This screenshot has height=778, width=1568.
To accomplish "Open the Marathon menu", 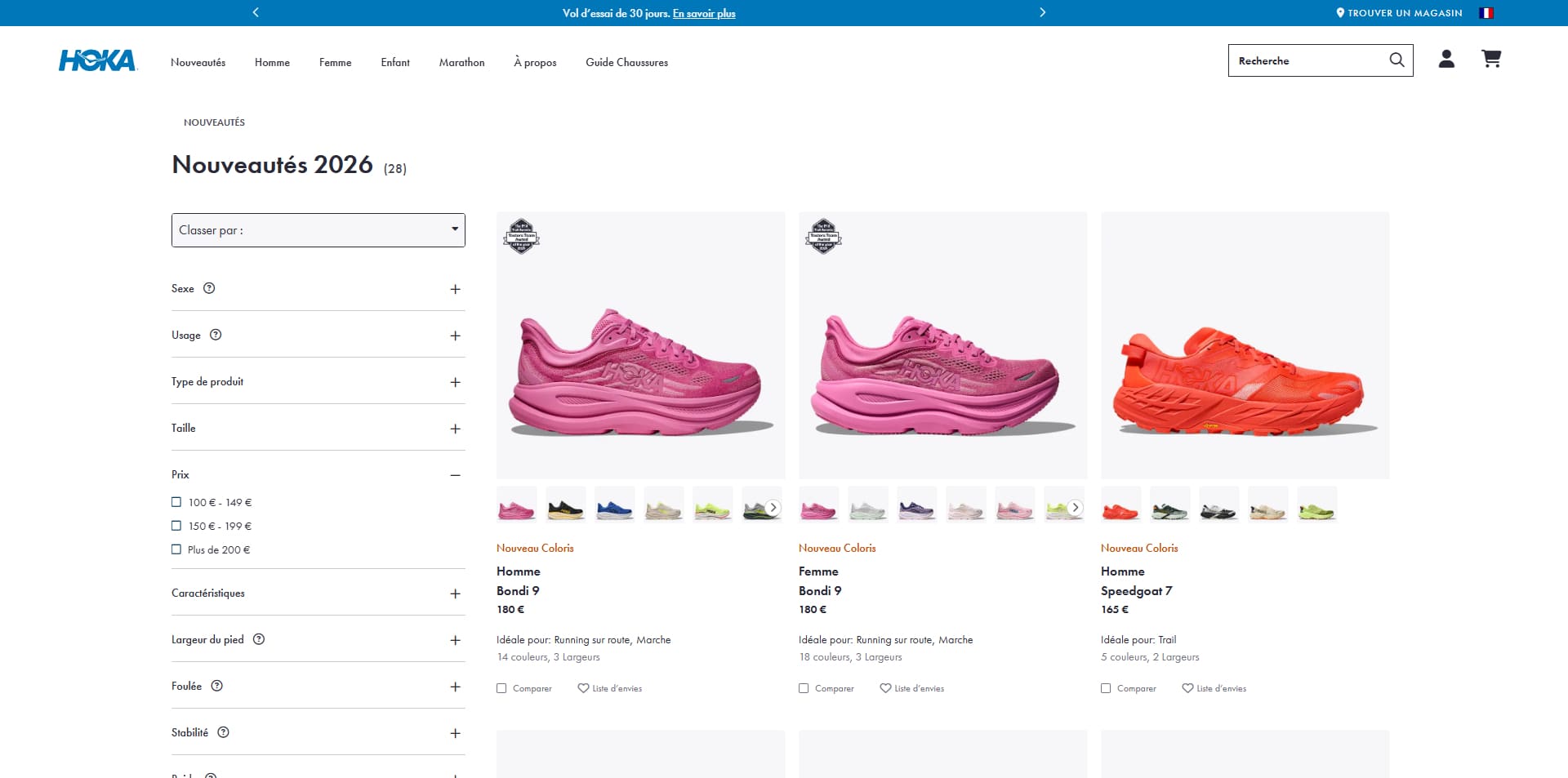I will coord(461,62).
